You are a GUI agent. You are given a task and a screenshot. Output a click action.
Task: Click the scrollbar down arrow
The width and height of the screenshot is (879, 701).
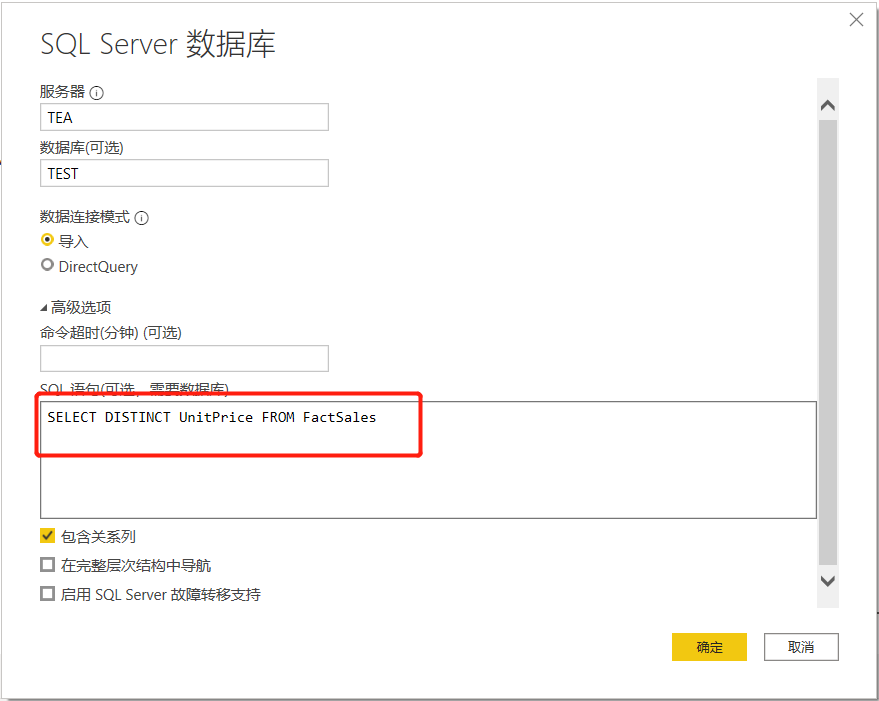click(827, 581)
